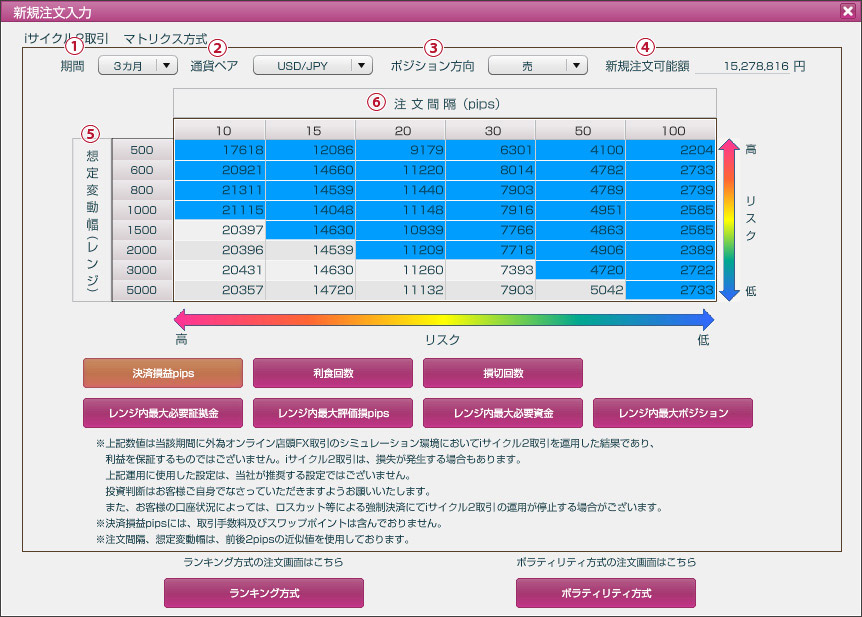Click the cell showing 5042
Viewport: 862px width, 617px height.
point(580,290)
